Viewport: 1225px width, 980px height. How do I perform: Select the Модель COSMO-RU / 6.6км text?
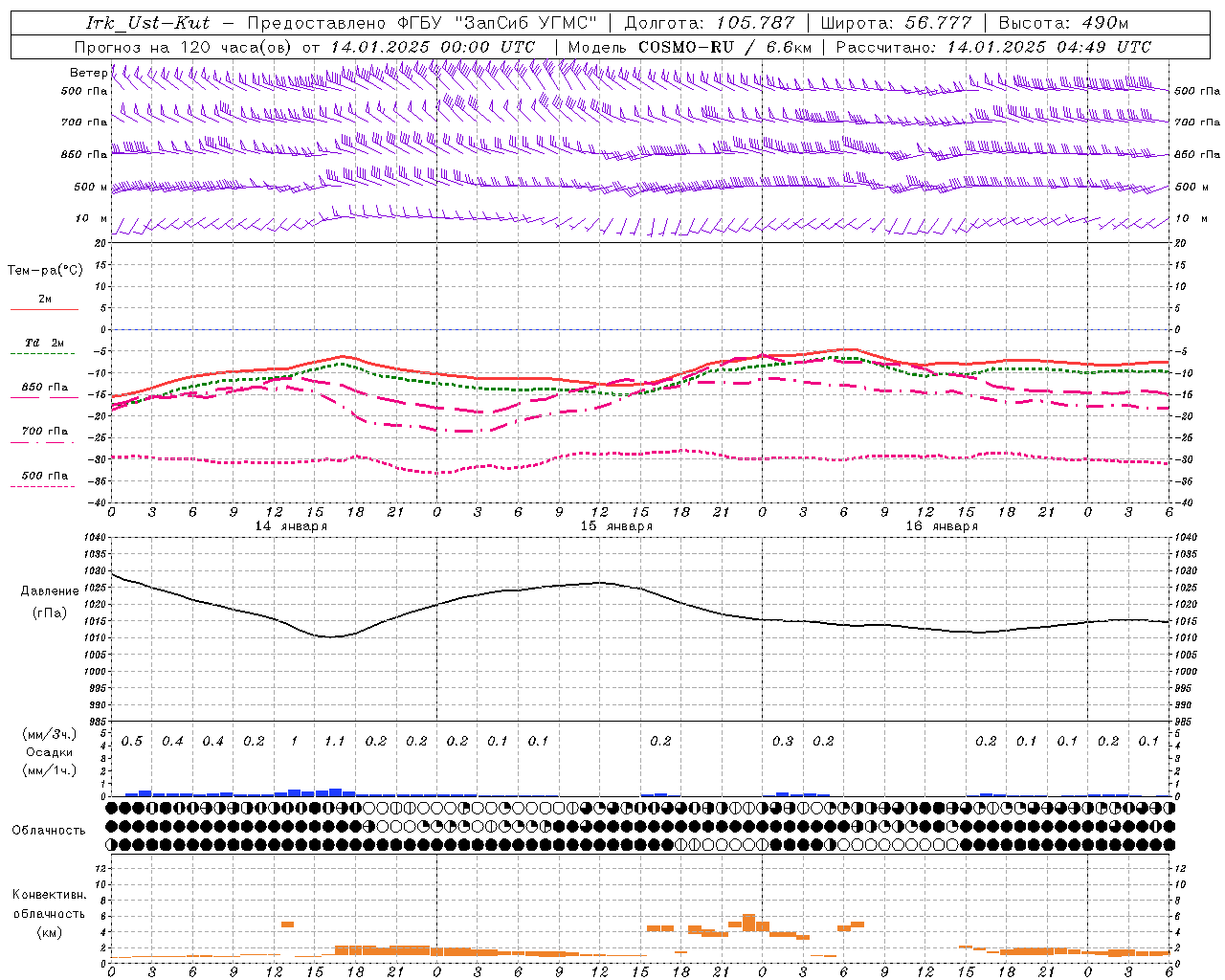tap(689, 47)
